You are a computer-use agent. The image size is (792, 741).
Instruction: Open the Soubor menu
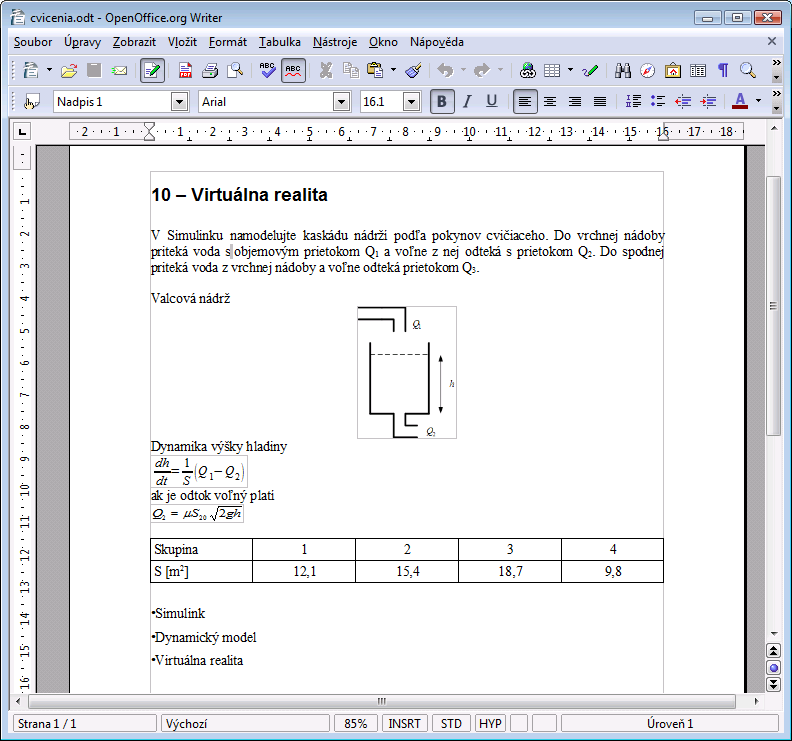[33, 42]
